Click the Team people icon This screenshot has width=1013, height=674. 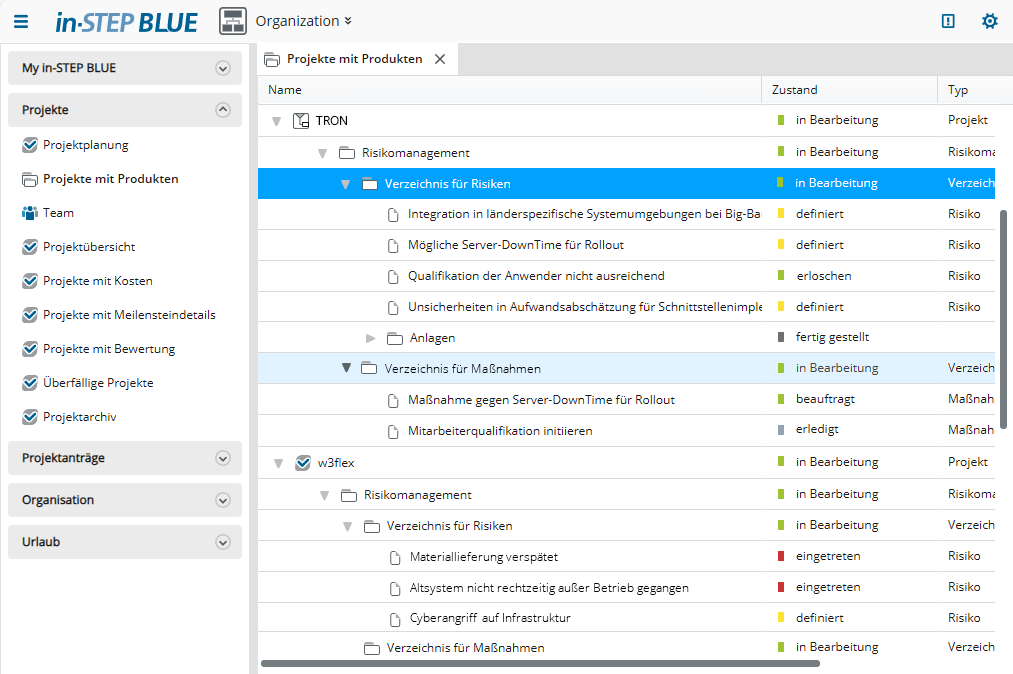point(29,213)
